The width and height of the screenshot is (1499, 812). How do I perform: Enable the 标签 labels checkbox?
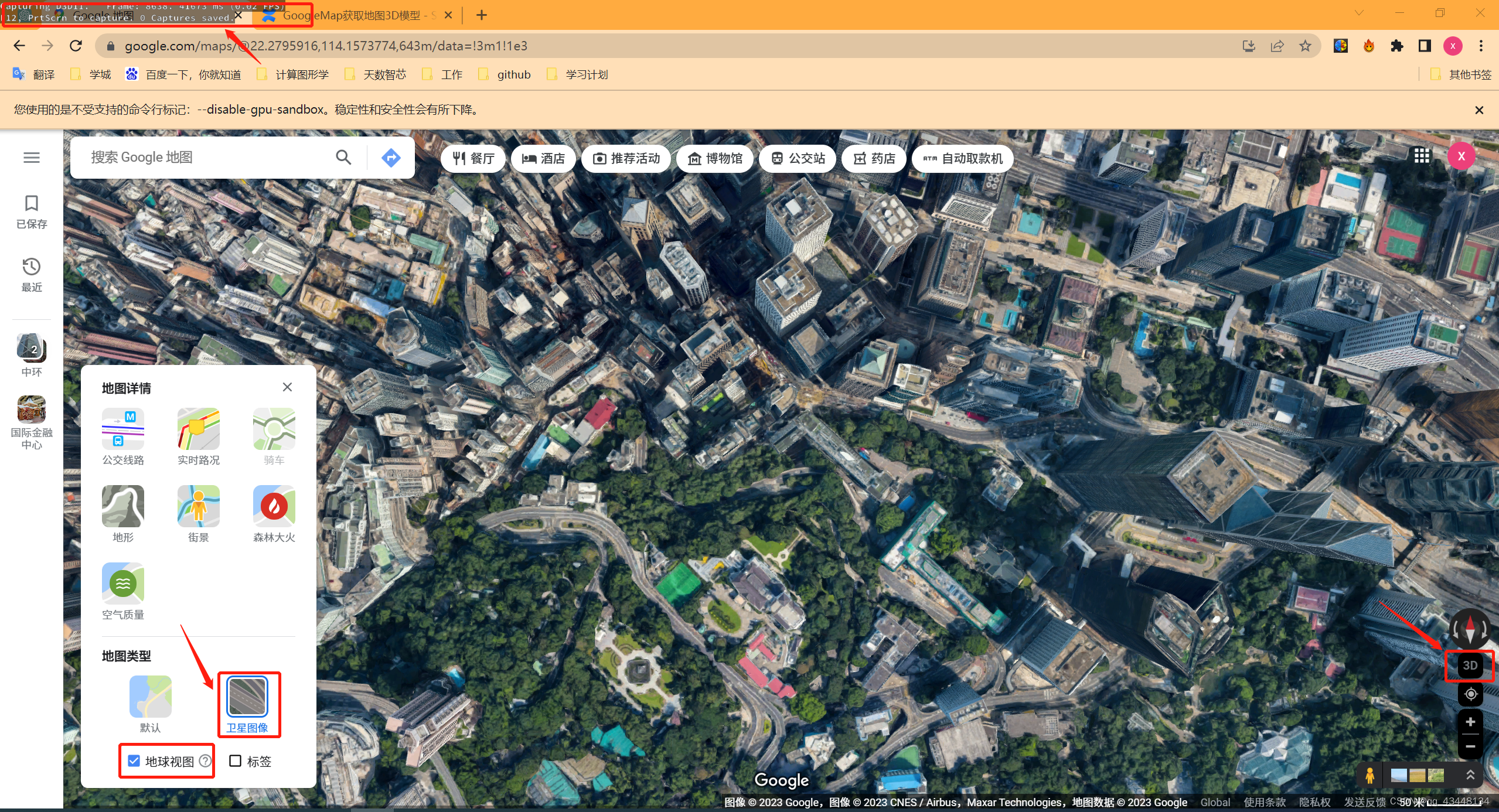click(236, 761)
